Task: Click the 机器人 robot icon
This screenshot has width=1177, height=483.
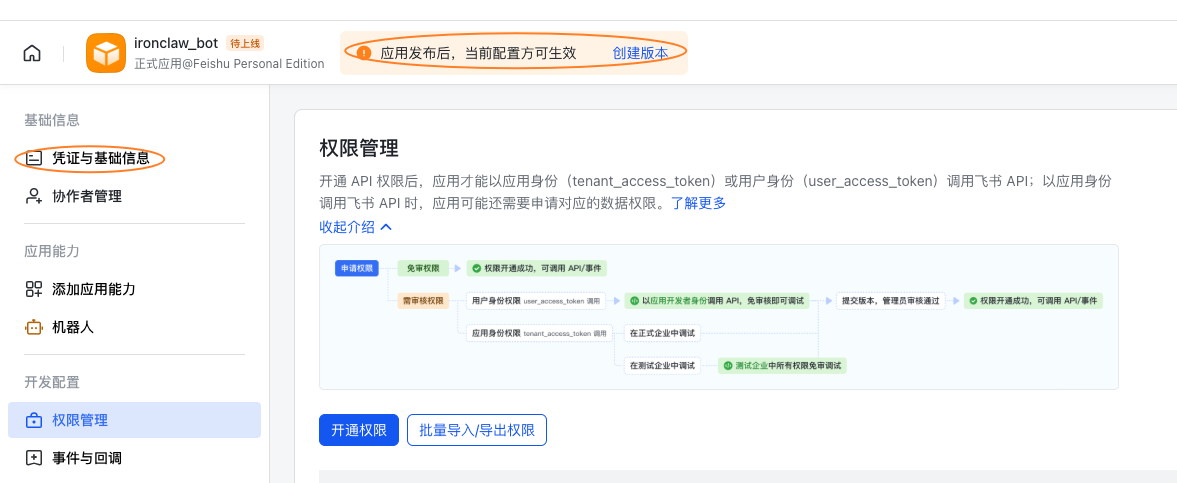Action: click(33, 328)
